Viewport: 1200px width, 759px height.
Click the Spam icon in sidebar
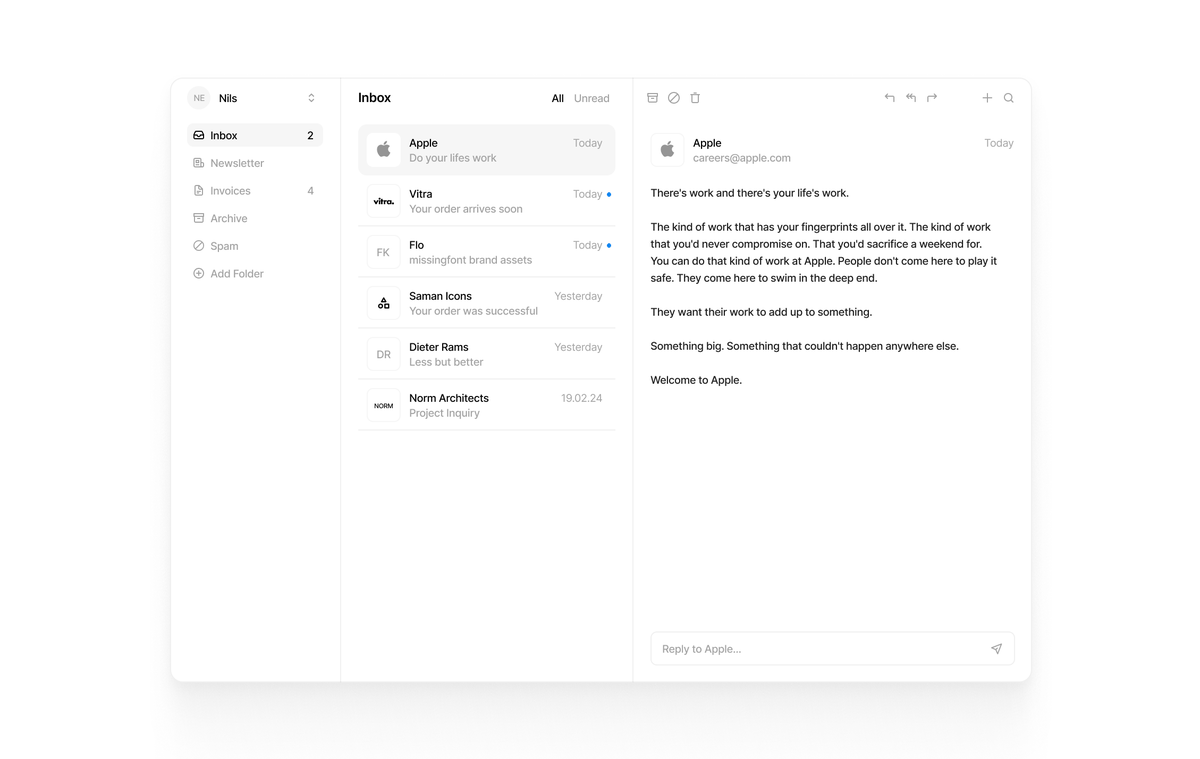[x=199, y=246]
